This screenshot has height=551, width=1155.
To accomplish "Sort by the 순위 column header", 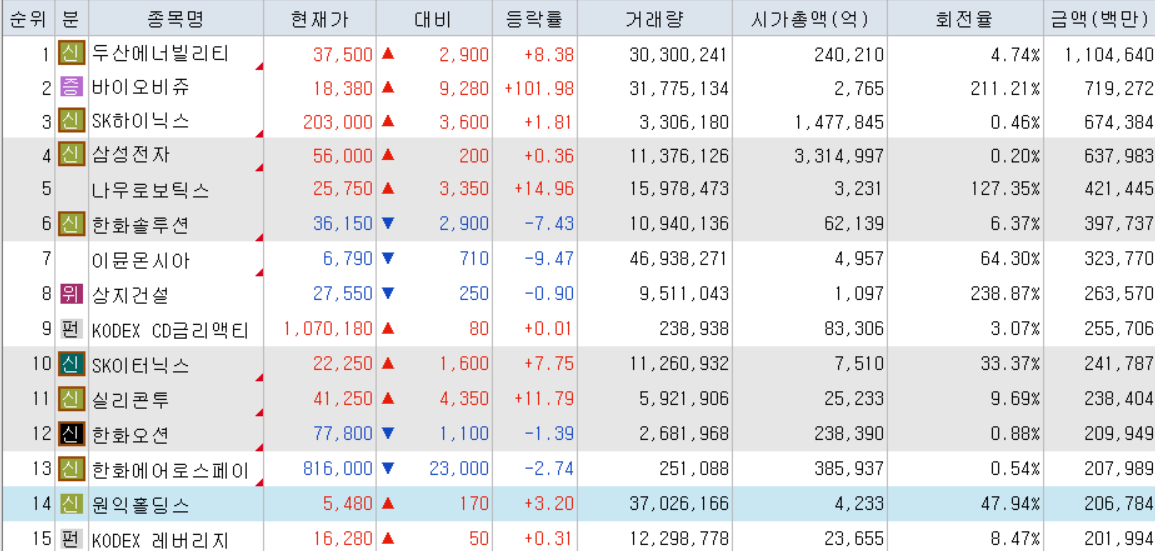I will click(27, 18).
